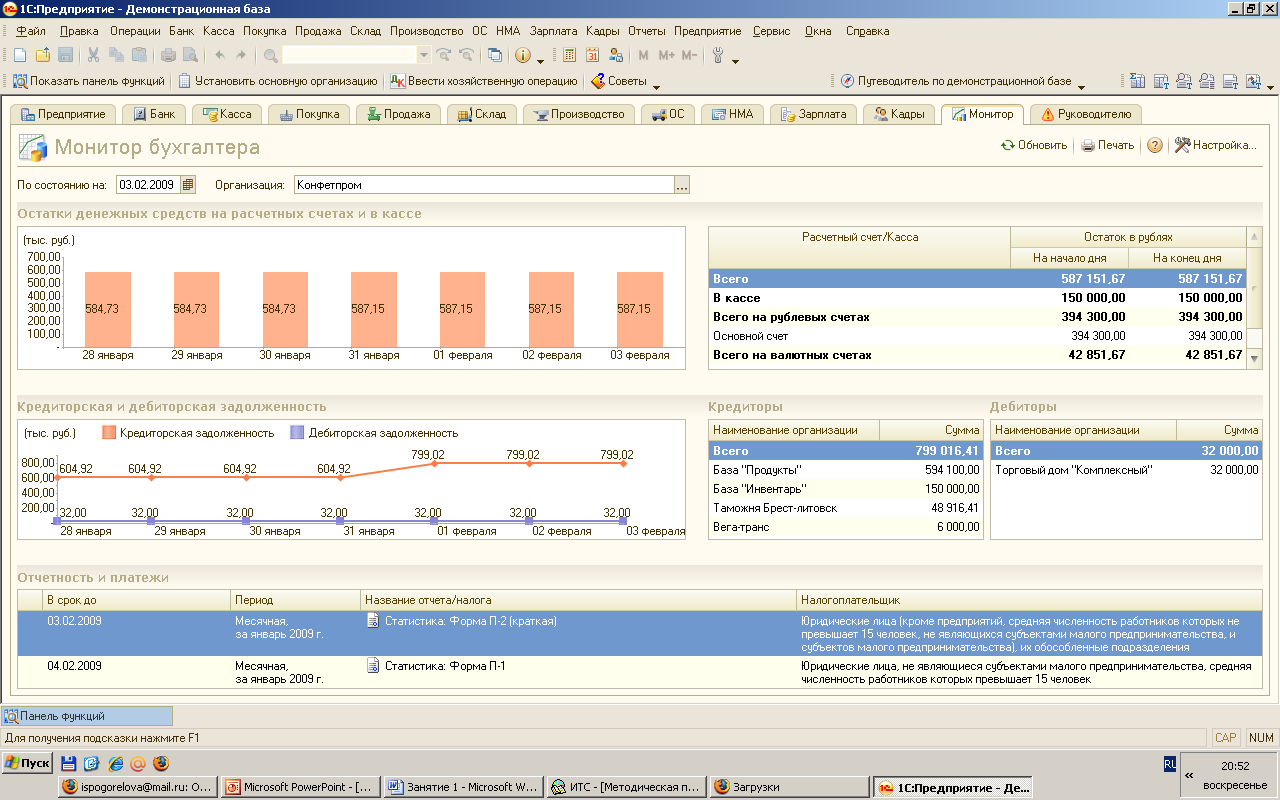Click purple Дебиторская задолженность legend swatch
The image size is (1280, 800).
[x=296, y=433]
